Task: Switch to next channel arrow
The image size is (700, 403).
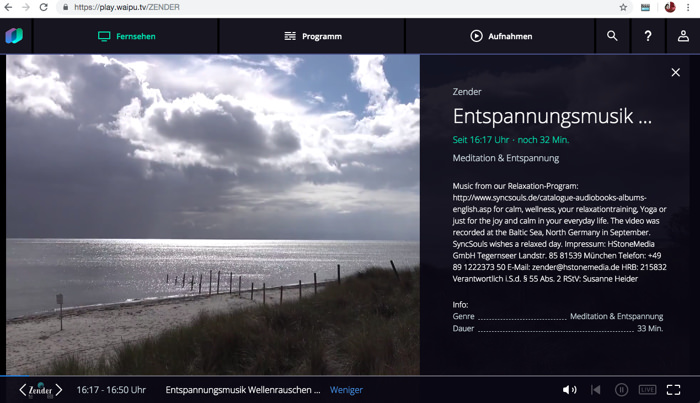Action: (59, 390)
